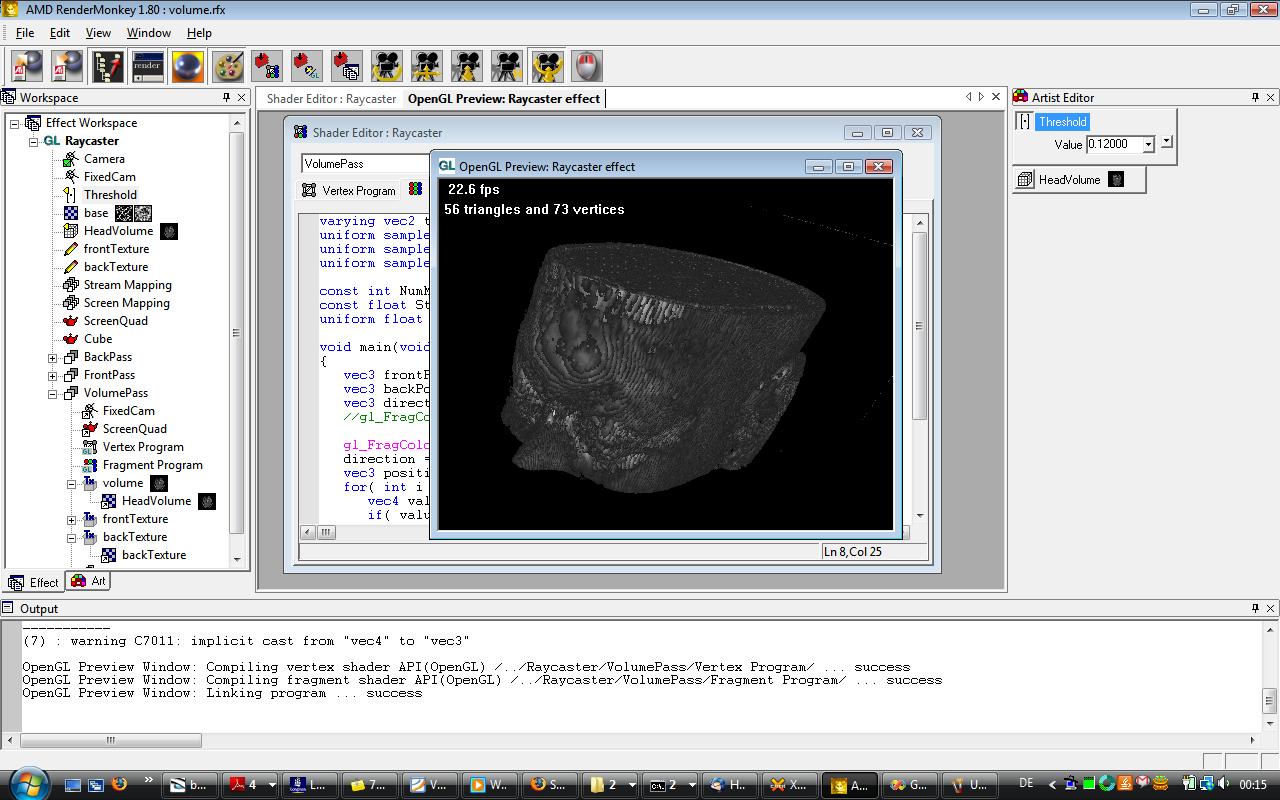
Task: Switch to Shader Editor : Raycaster tab
Action: (x=331, y=98)
